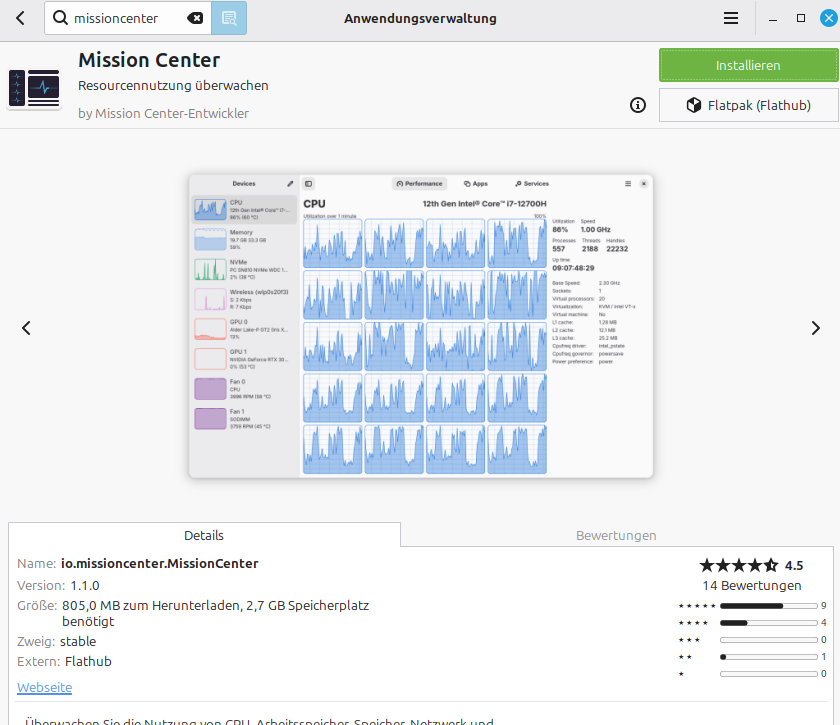The image size is (840, 725).
Task: Click the two-star rating bar
Action: point(768,656)
